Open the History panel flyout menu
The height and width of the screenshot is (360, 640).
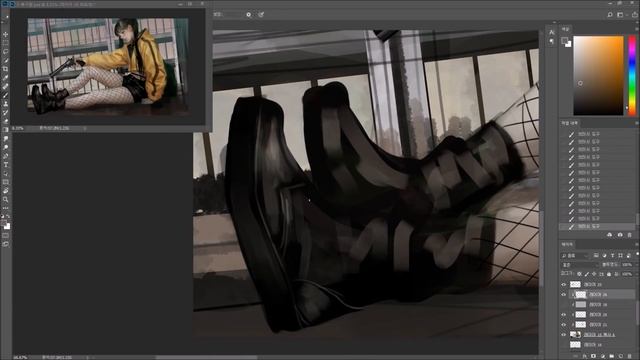click(x=637, y=123)
